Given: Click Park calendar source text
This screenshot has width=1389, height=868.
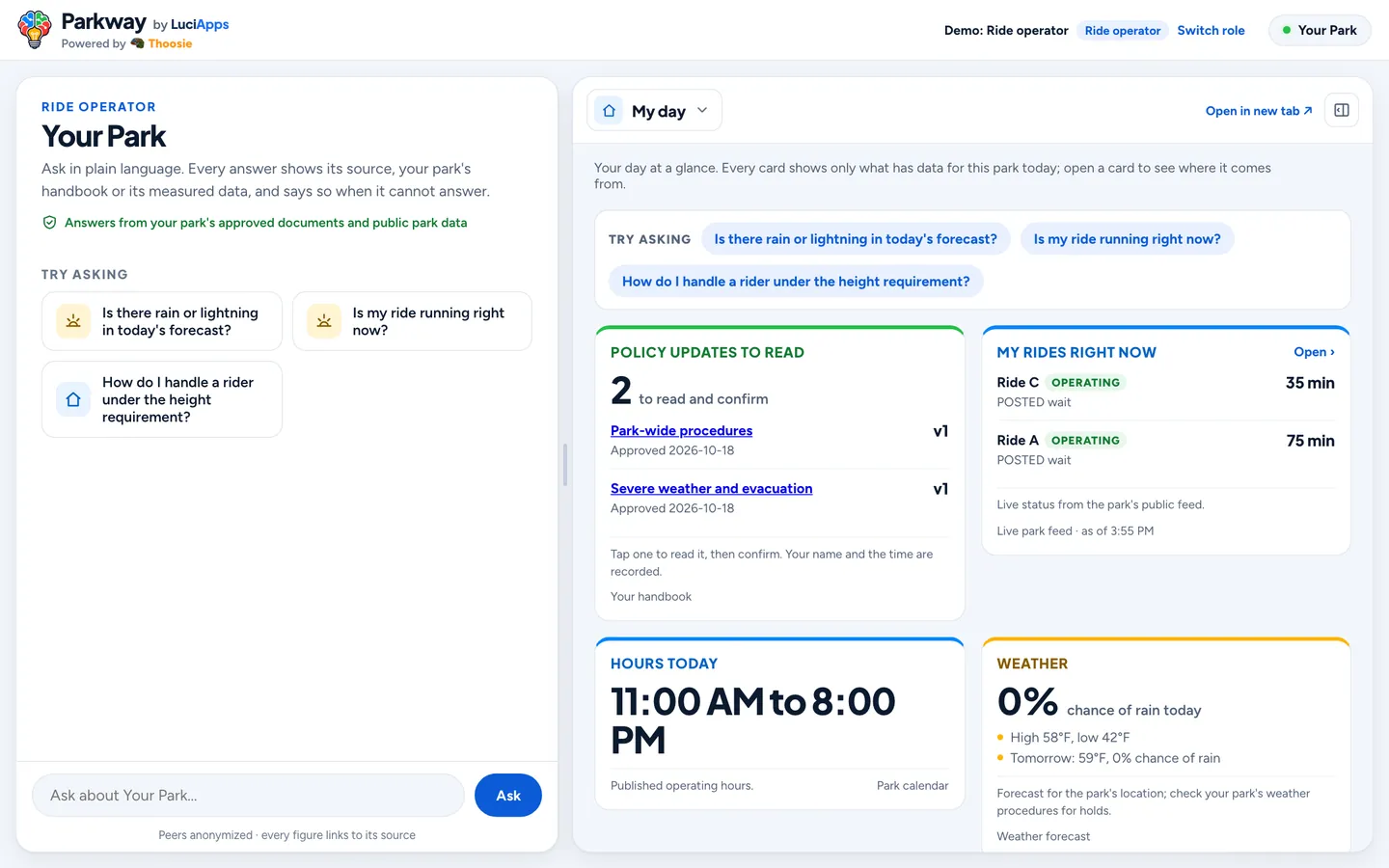Looking at the screenshot, I should pyautogui.click(x=912, y=786).
